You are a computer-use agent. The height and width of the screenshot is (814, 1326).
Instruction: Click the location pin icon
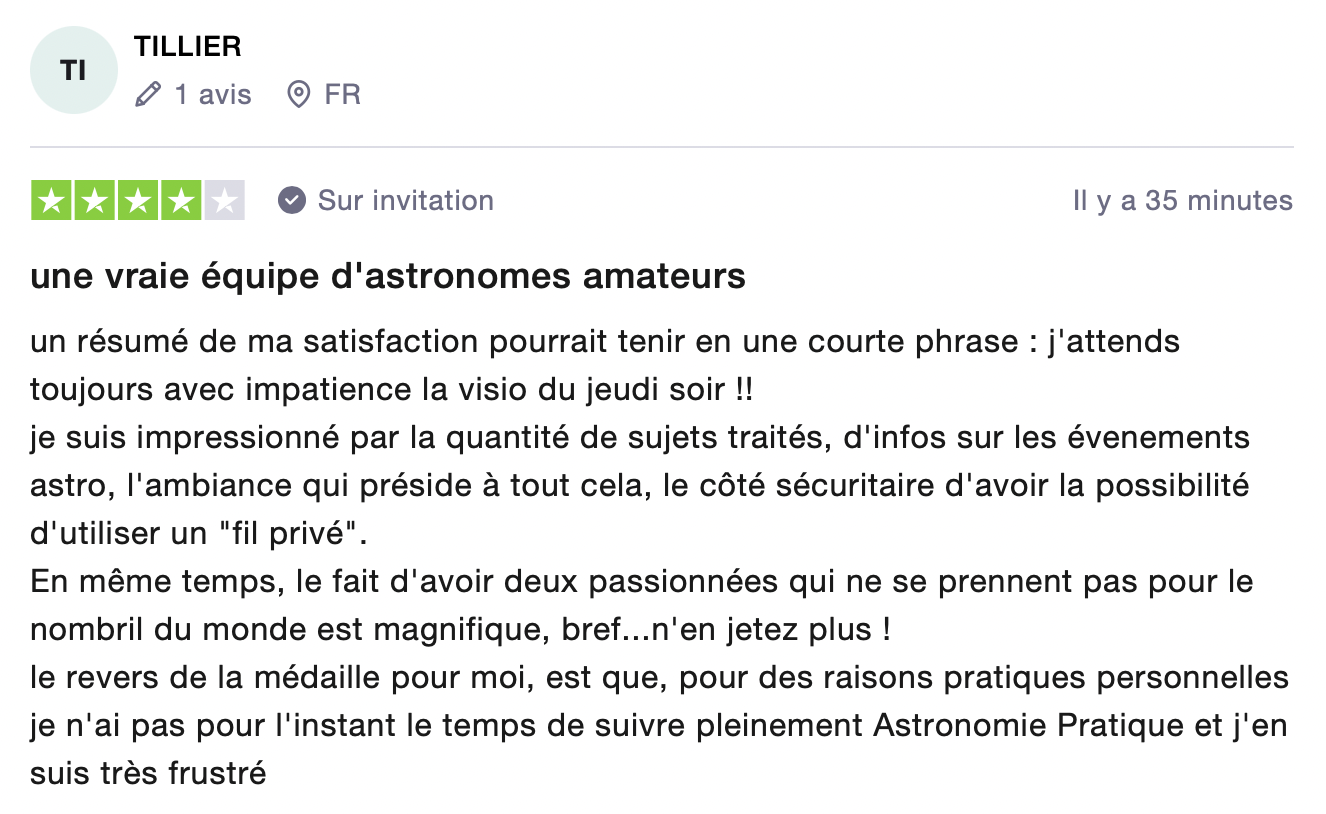(x=298, y=95)
